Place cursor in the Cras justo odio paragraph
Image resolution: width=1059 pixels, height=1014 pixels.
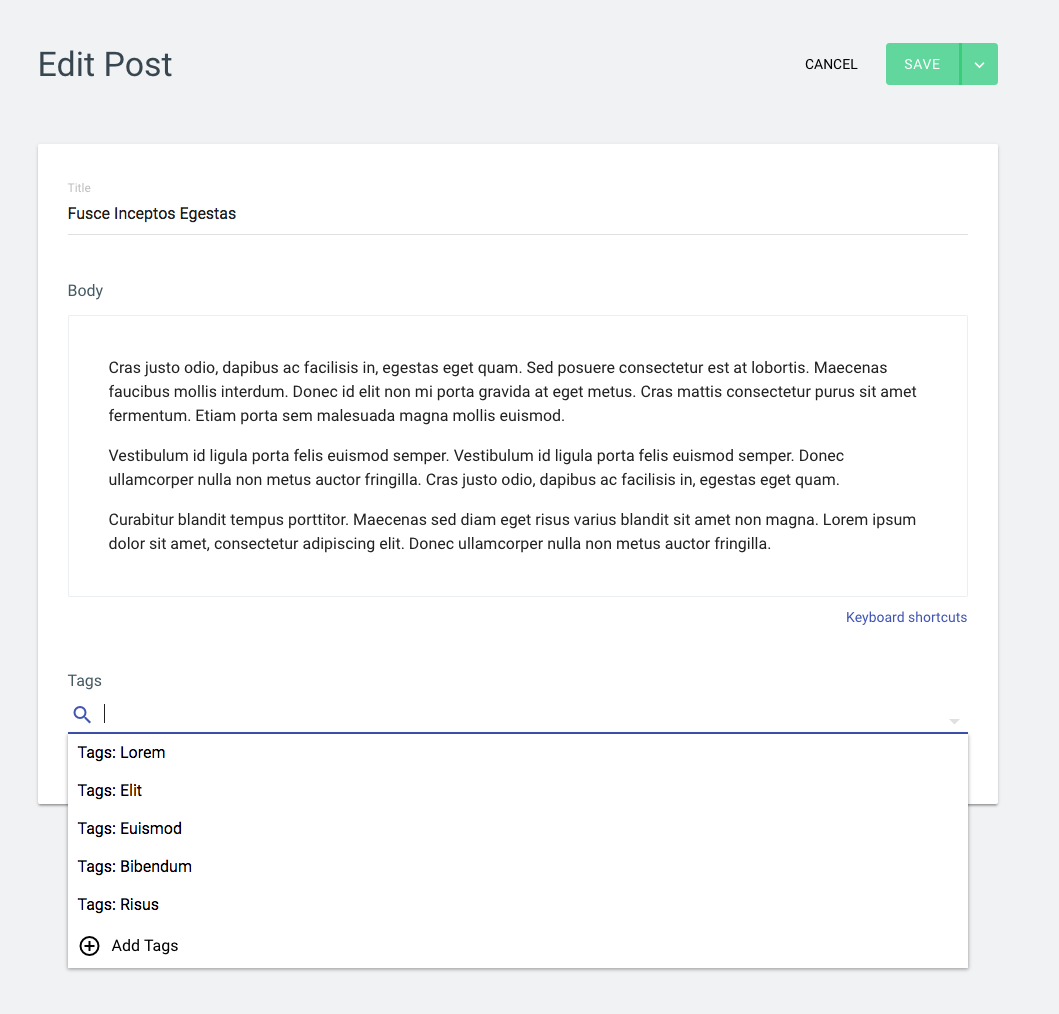click(x=513, y=392)
